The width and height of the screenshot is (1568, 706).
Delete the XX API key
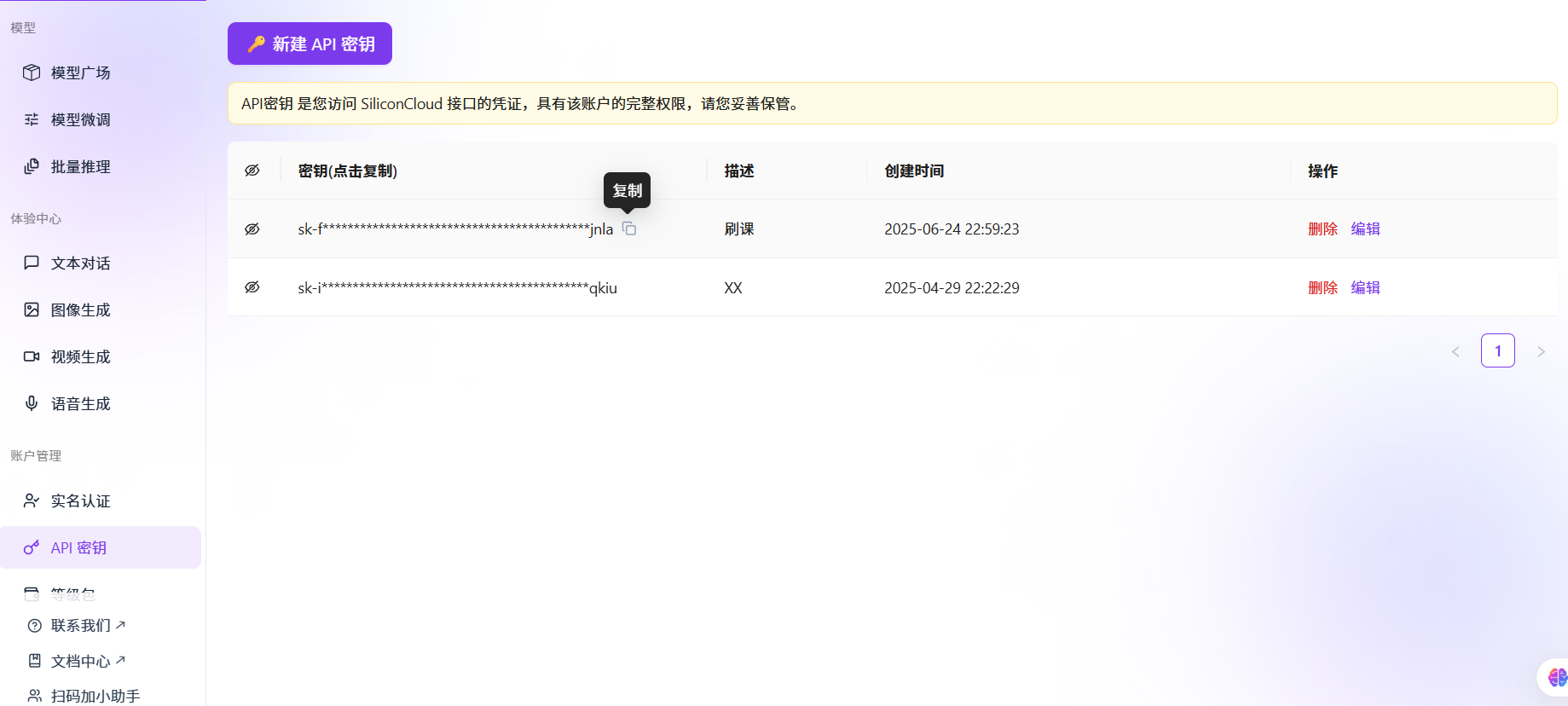click(x=1322, y=287)
